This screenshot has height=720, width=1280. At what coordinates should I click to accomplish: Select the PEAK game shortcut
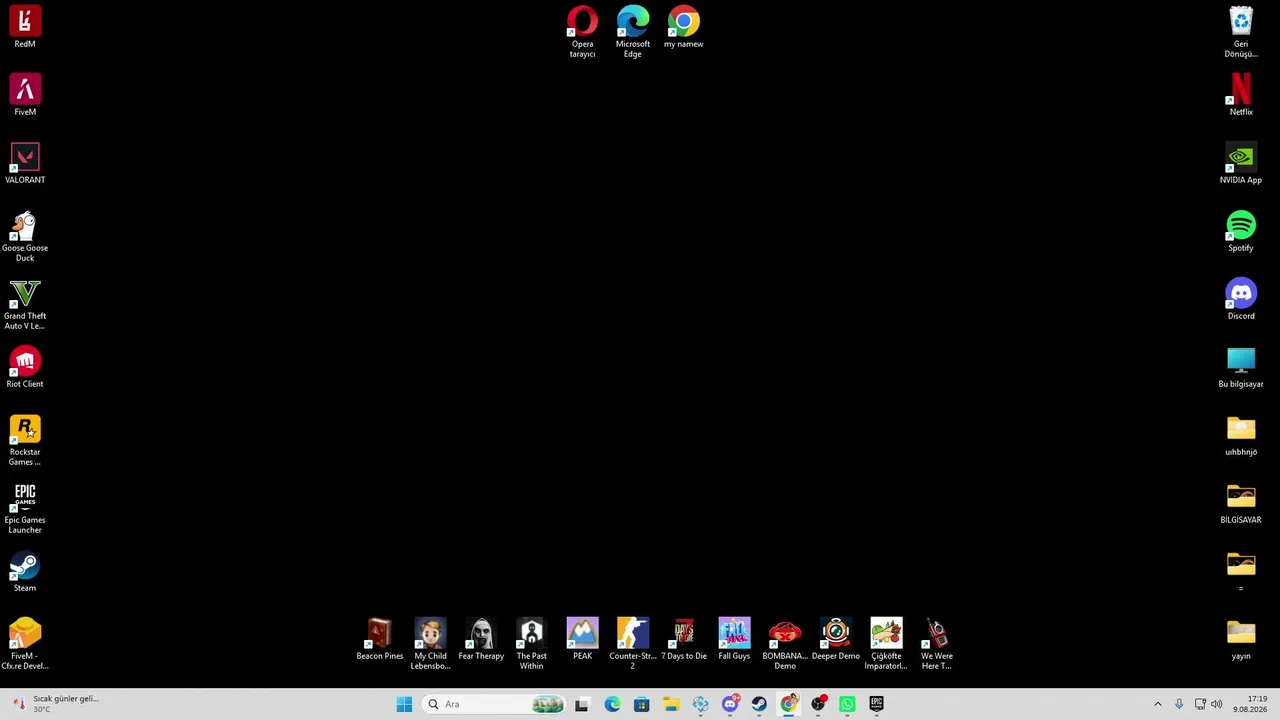[582, 639]
